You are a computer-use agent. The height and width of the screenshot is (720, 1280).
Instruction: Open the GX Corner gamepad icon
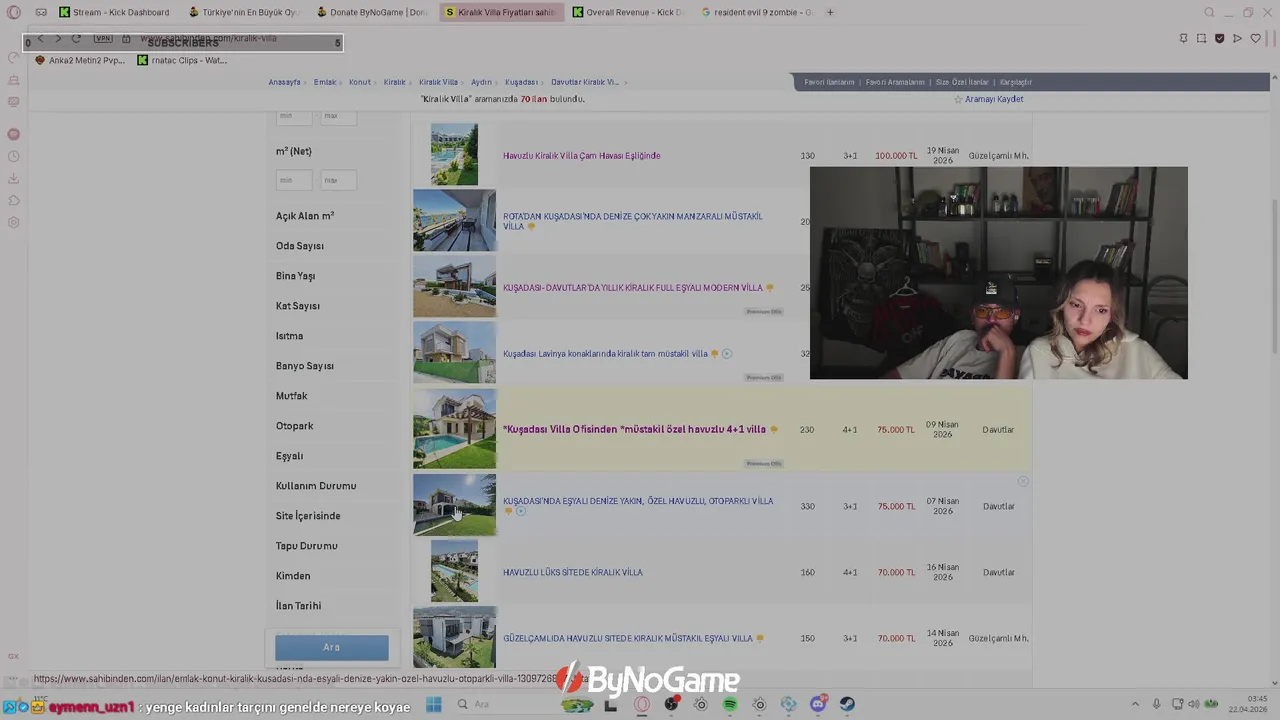[41, 12]
